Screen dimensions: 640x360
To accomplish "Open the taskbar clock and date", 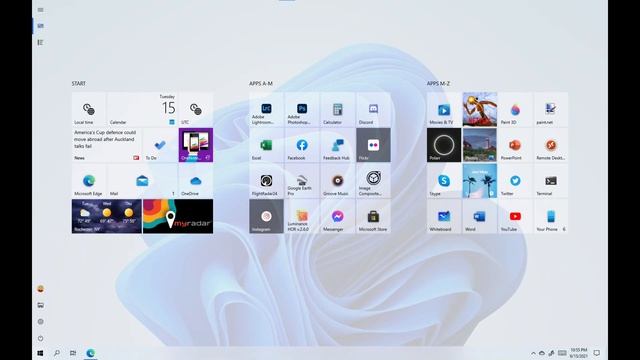I will coord(578,353).
